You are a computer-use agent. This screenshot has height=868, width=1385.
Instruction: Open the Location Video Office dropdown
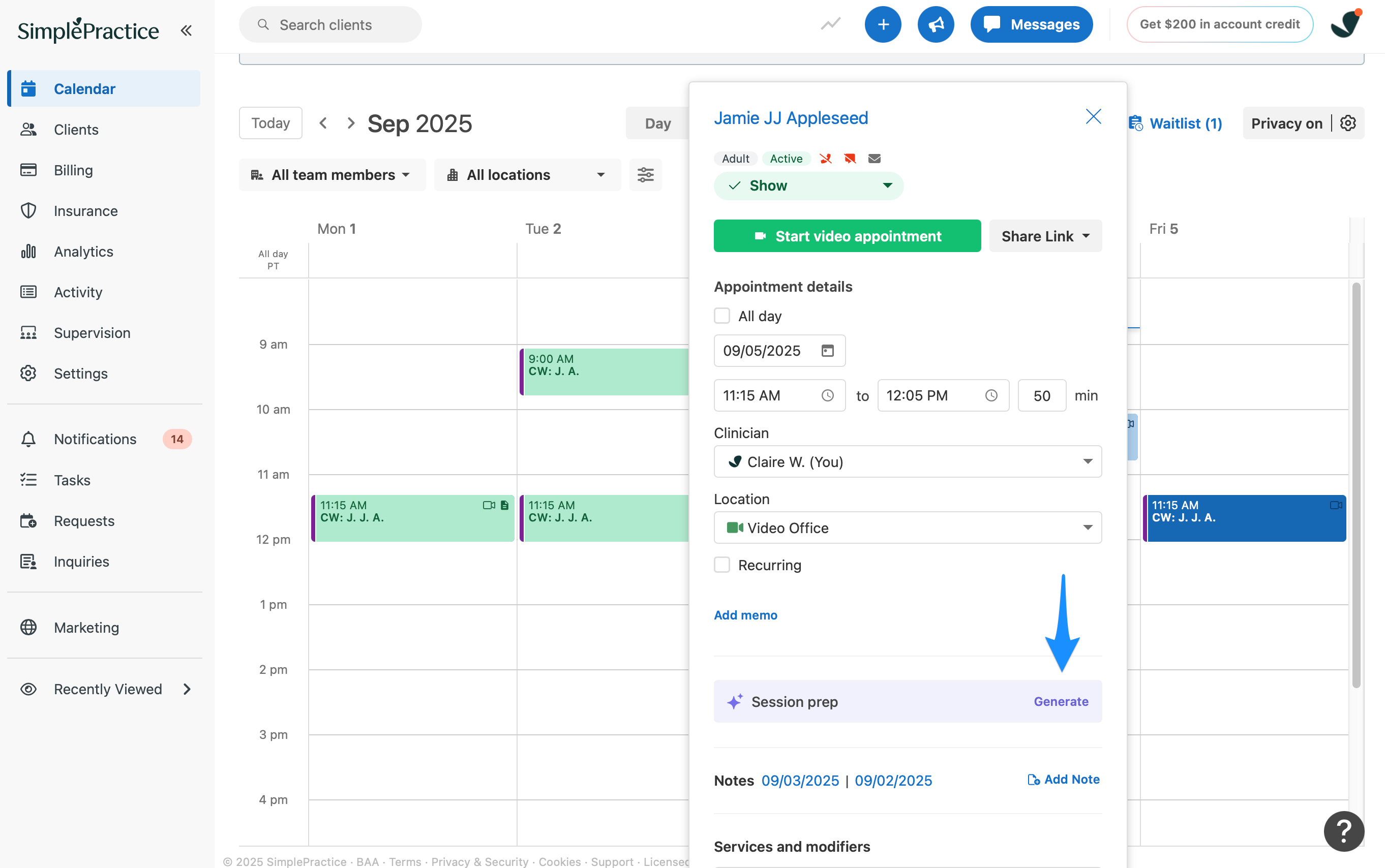tap(907, 528)
